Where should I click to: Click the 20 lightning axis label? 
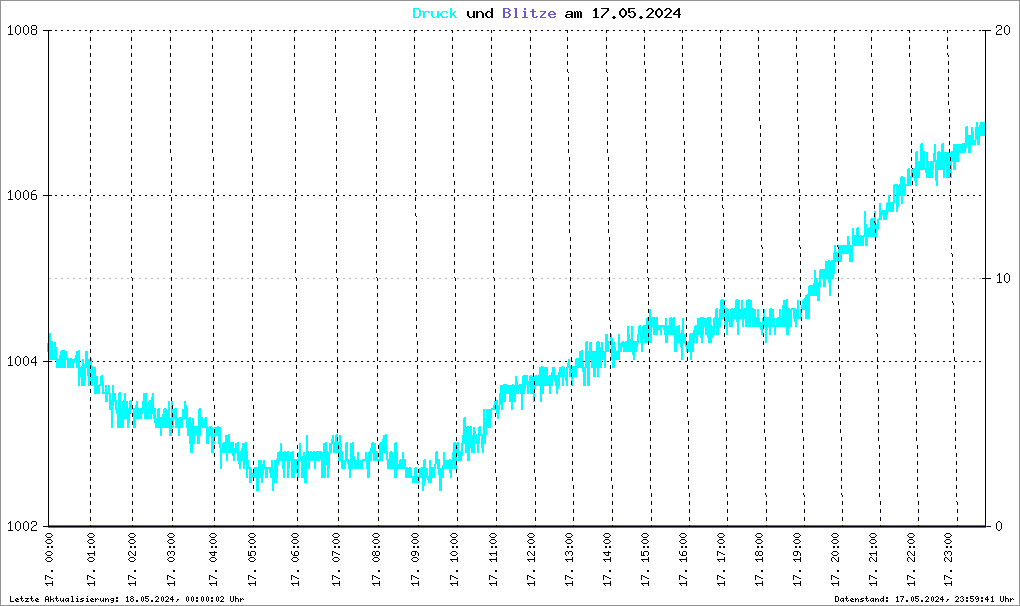pos(1003,30)
